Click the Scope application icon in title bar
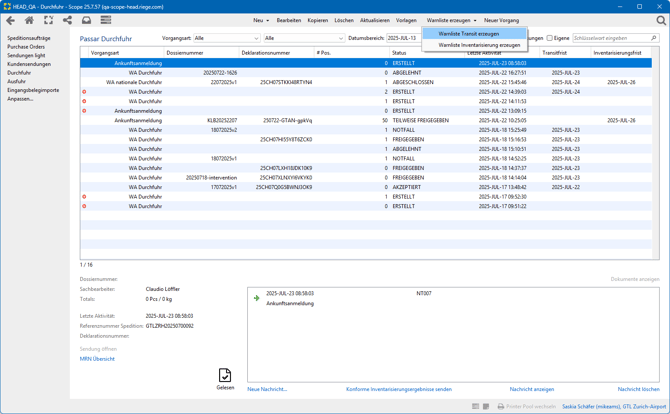This screenshot has height=414, width=670. pos(7,6)
